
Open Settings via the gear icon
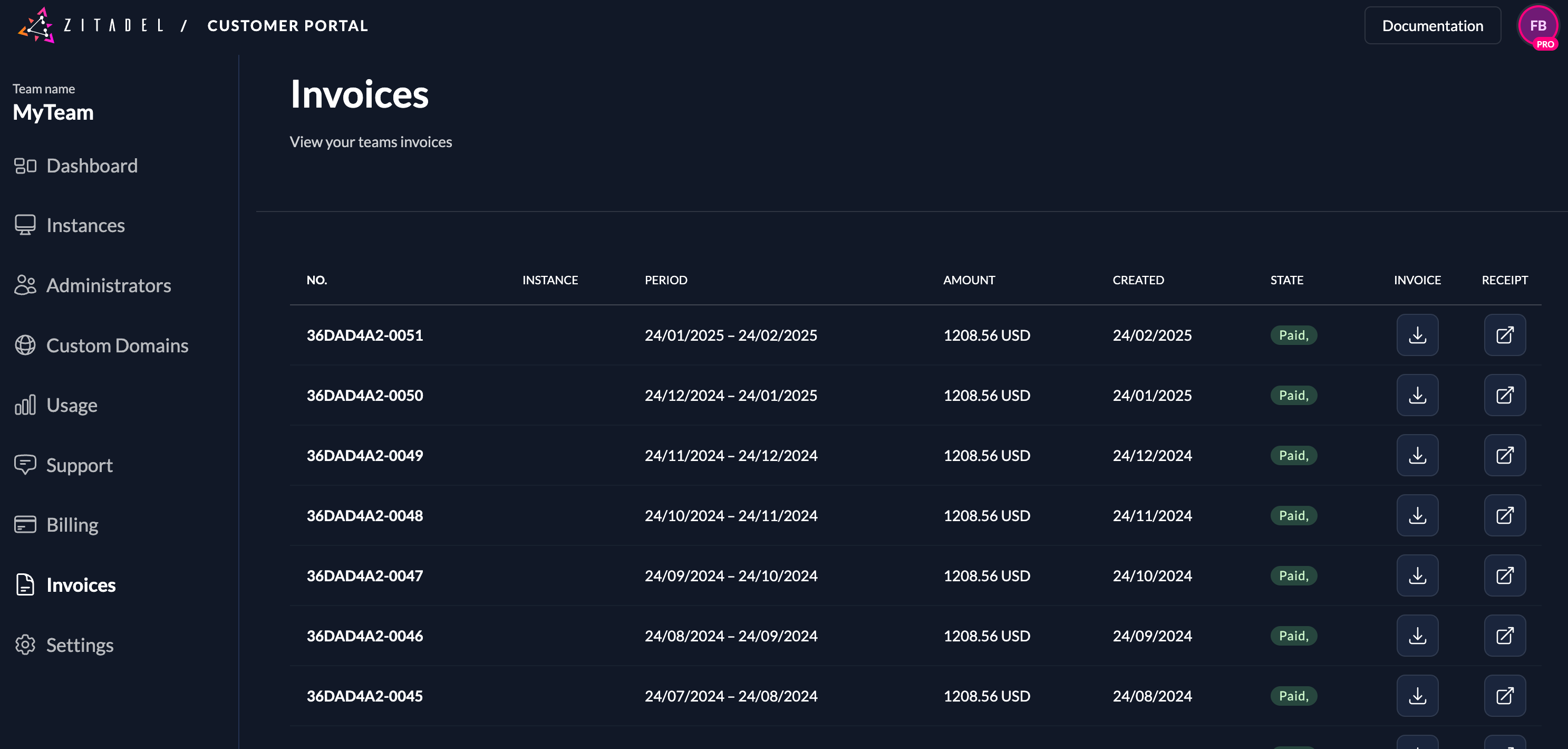click(x=25, y=644)
